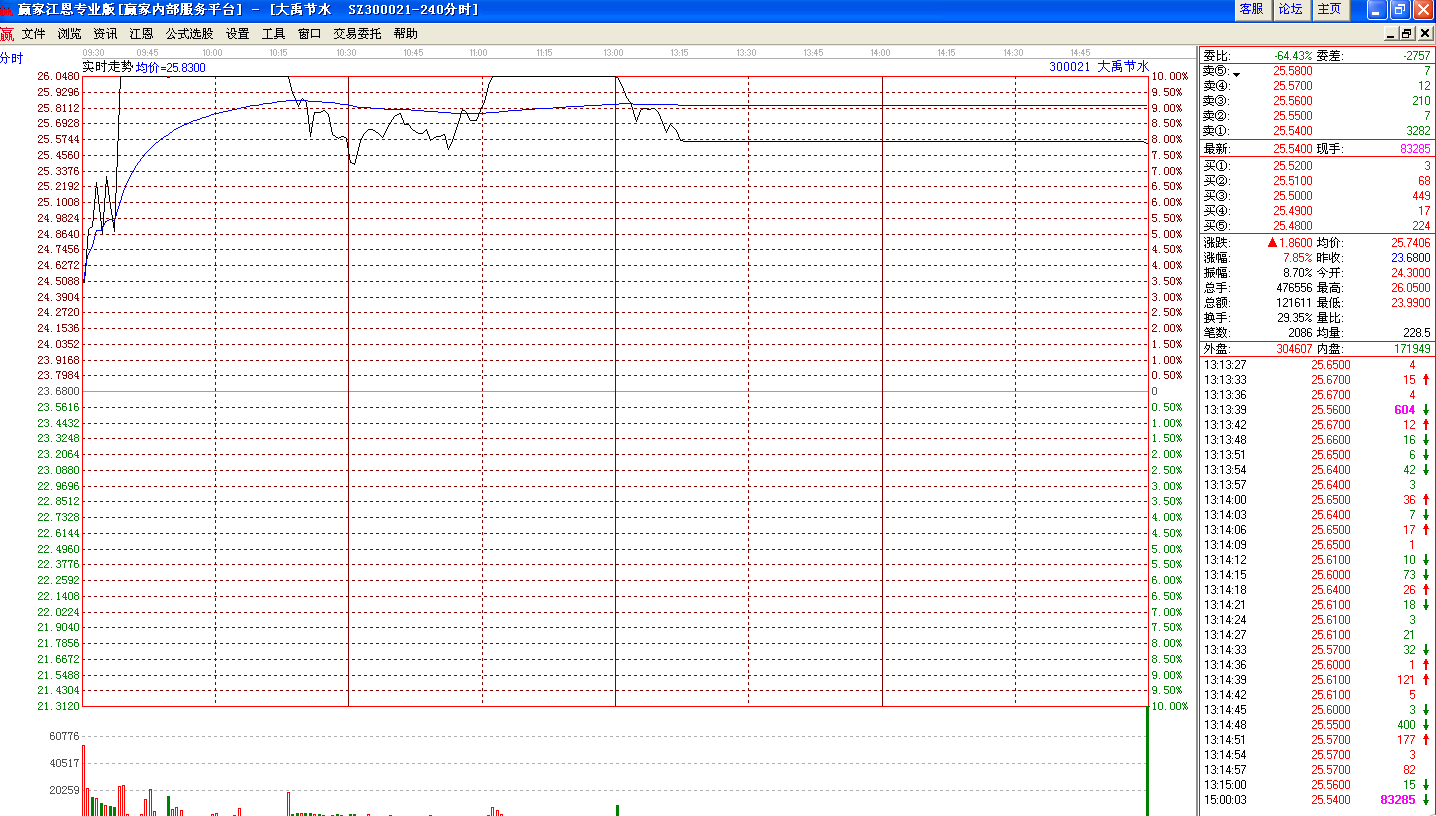Click the 总手 value 476556
Viewport: 1436px width, 816px height.
[1294, 288]
